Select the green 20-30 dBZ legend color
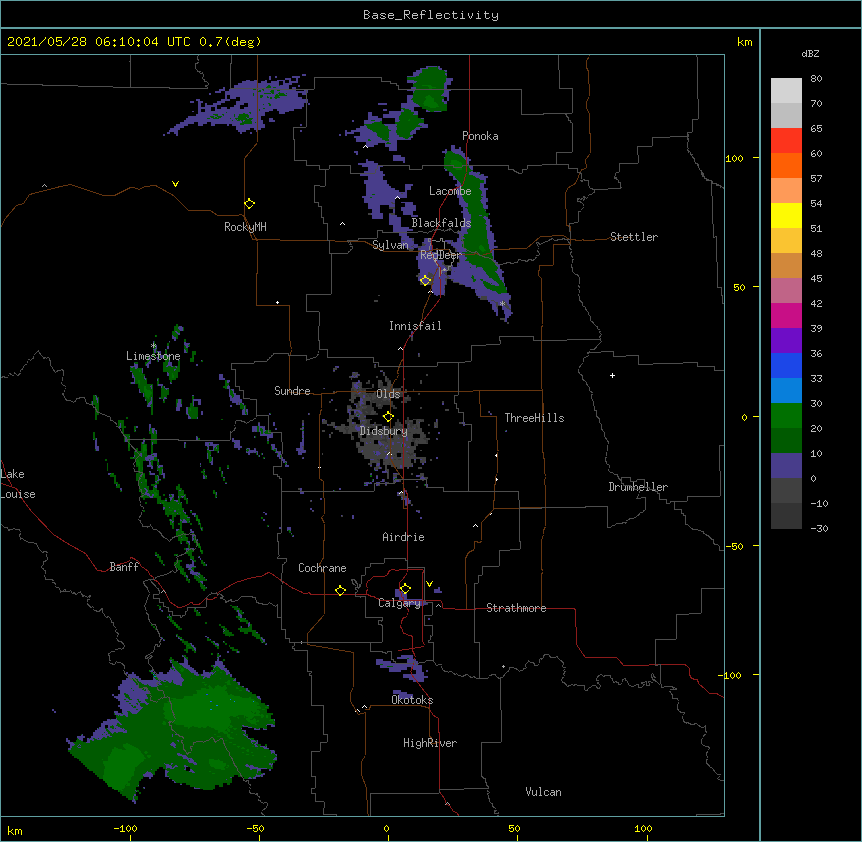Screen dimensions: 862x842 click(x=786, y=416)
